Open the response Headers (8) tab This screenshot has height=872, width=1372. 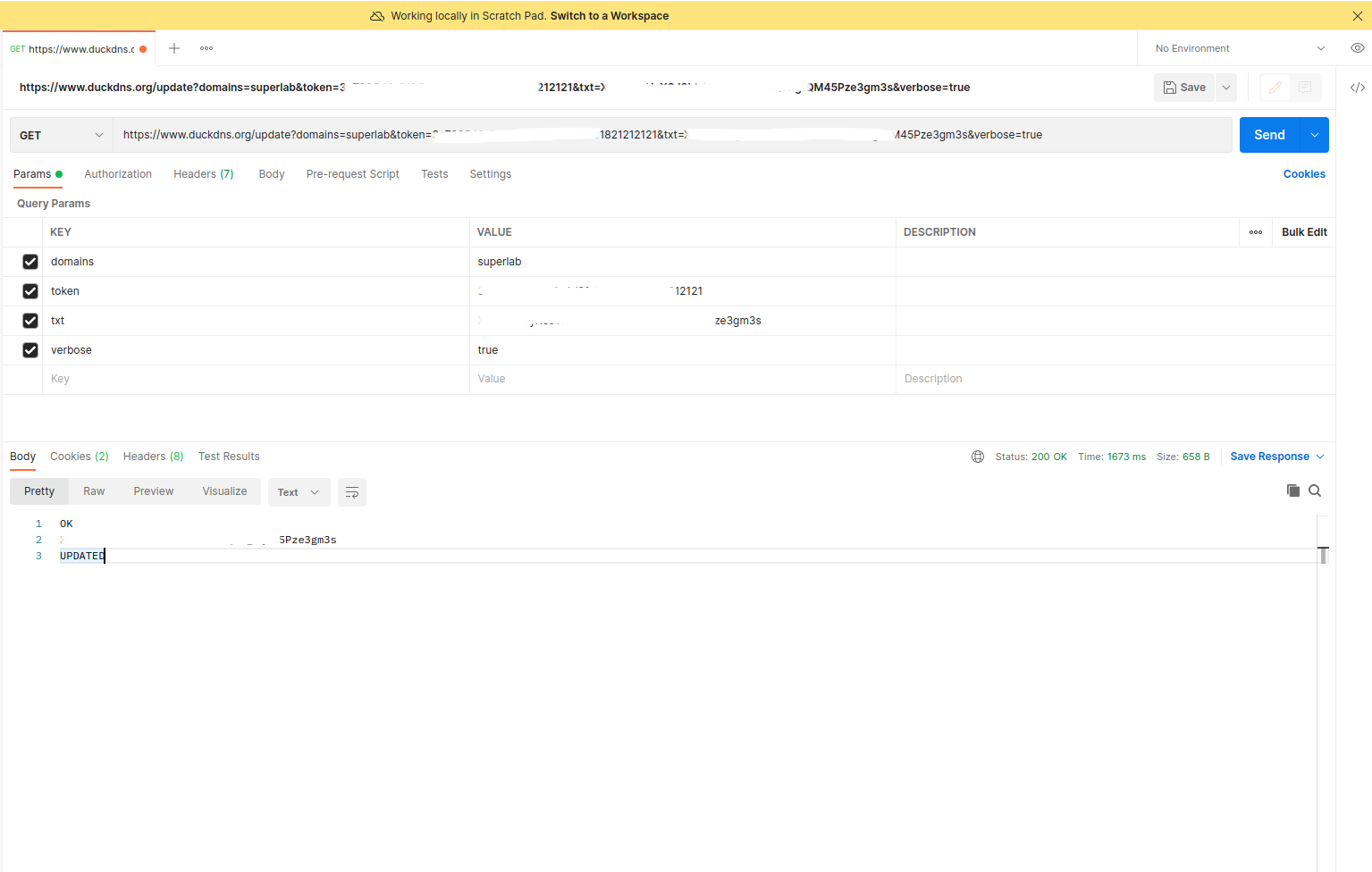[153, 457]
